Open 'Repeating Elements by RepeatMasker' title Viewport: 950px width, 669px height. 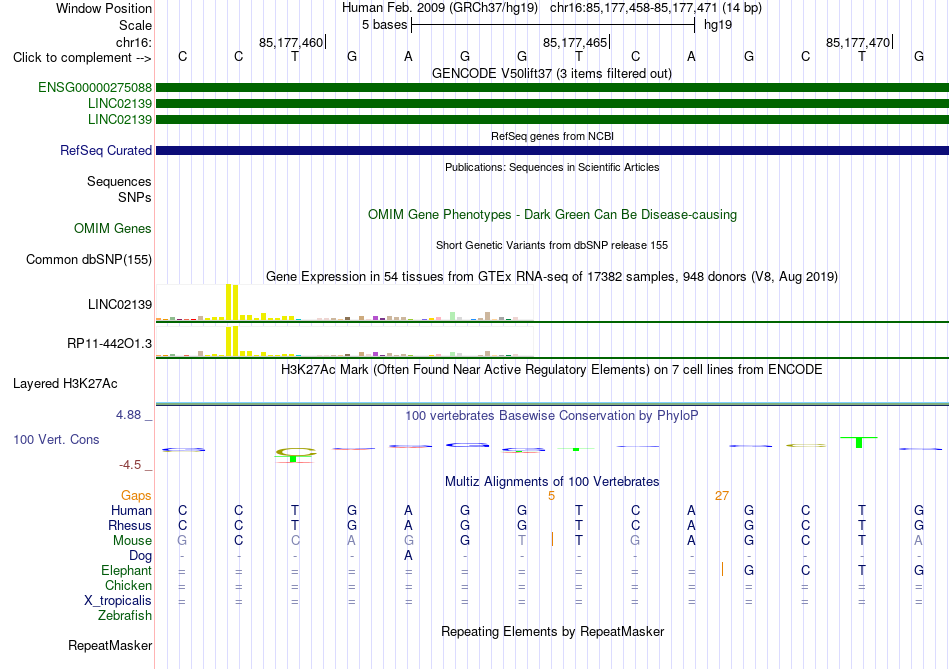pos(553,631)
